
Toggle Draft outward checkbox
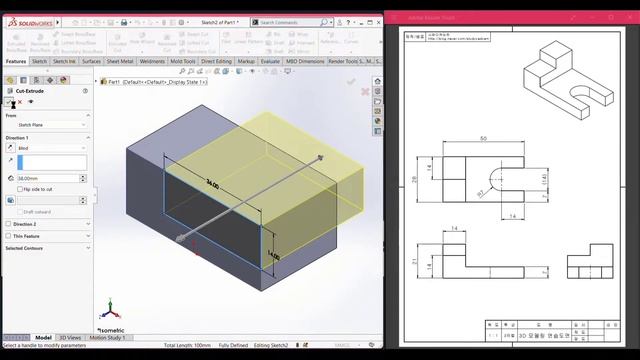[20, 212]
